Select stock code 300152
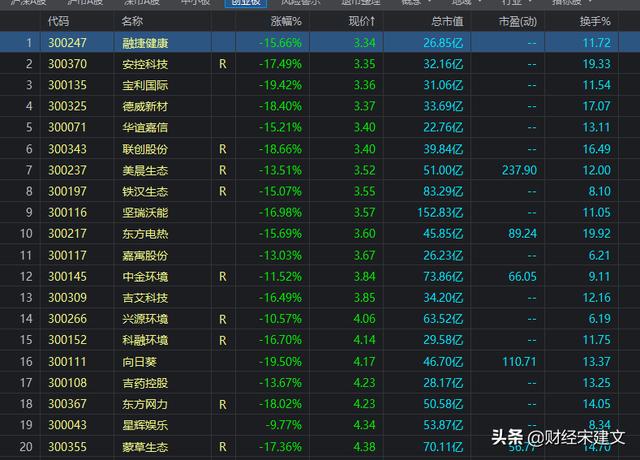Viewport: 640px width, 460px height. click(x=67, y=340)
